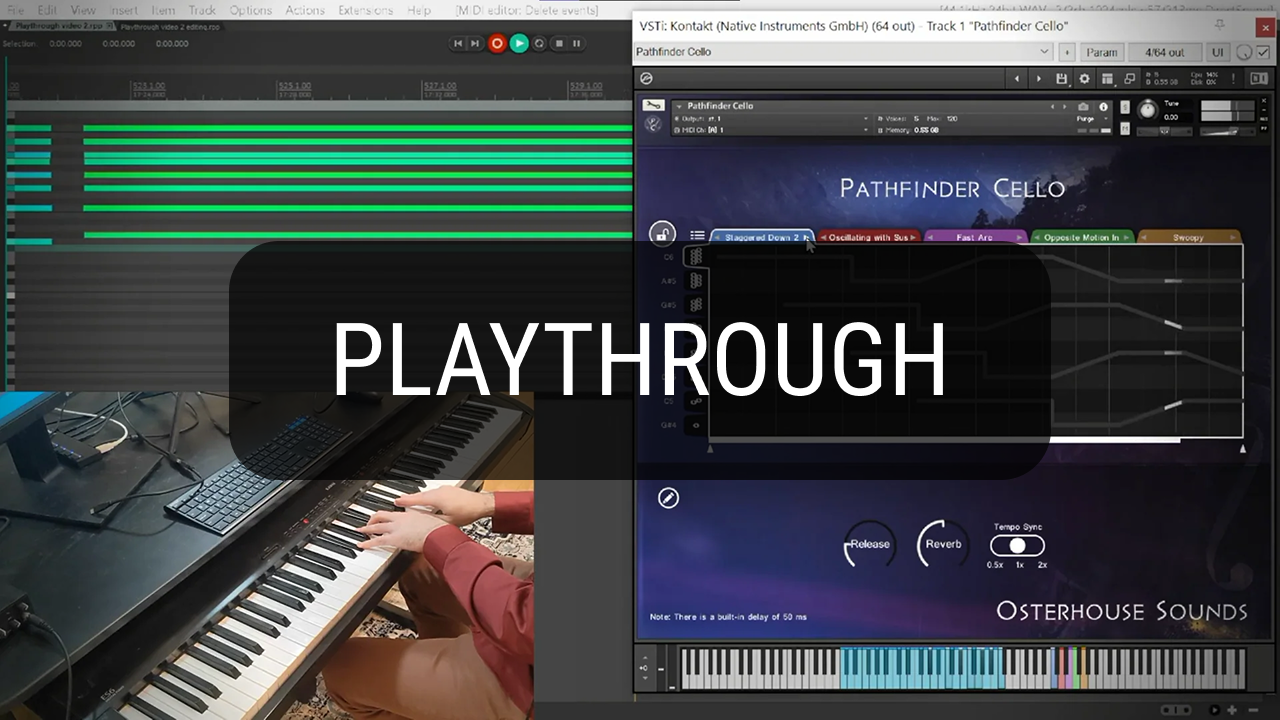
Task: Expand the Pathfinder Cello preset dropdown
Action: [x=1045, y=52]
